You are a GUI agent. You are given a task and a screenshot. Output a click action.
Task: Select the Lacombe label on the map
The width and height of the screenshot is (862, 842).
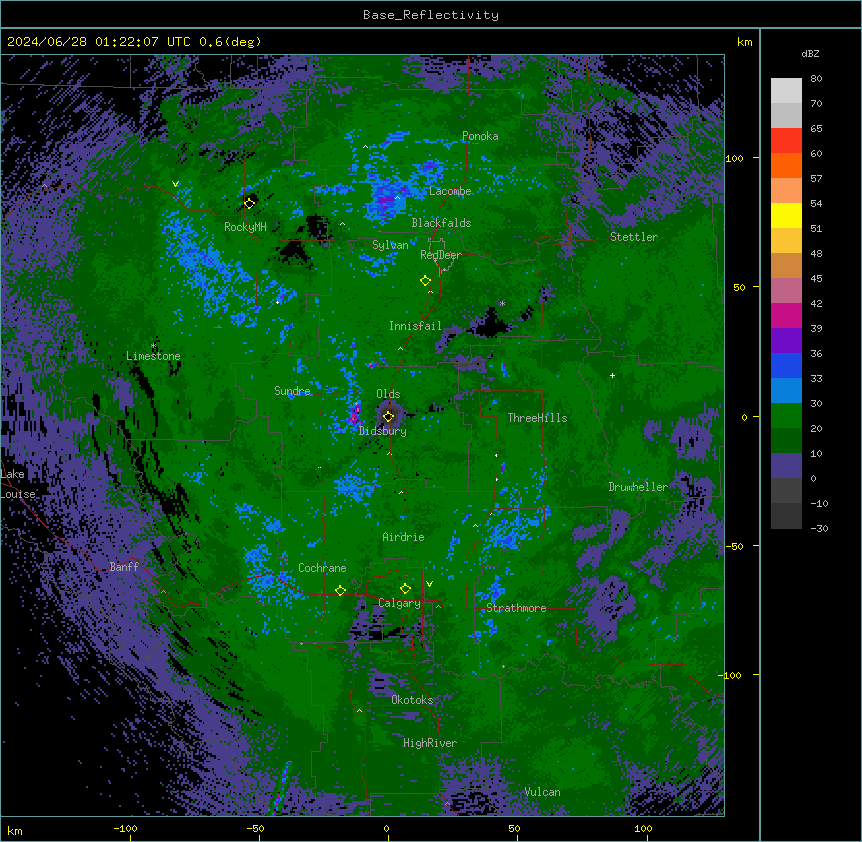450,191
